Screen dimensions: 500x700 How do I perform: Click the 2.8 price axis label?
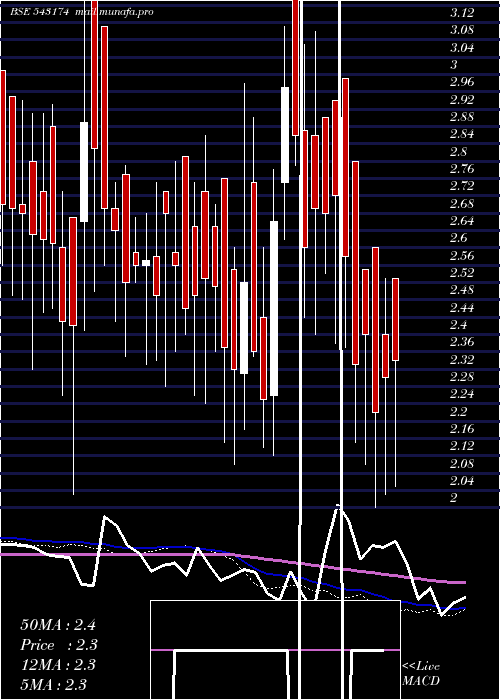tap(458, 152)
